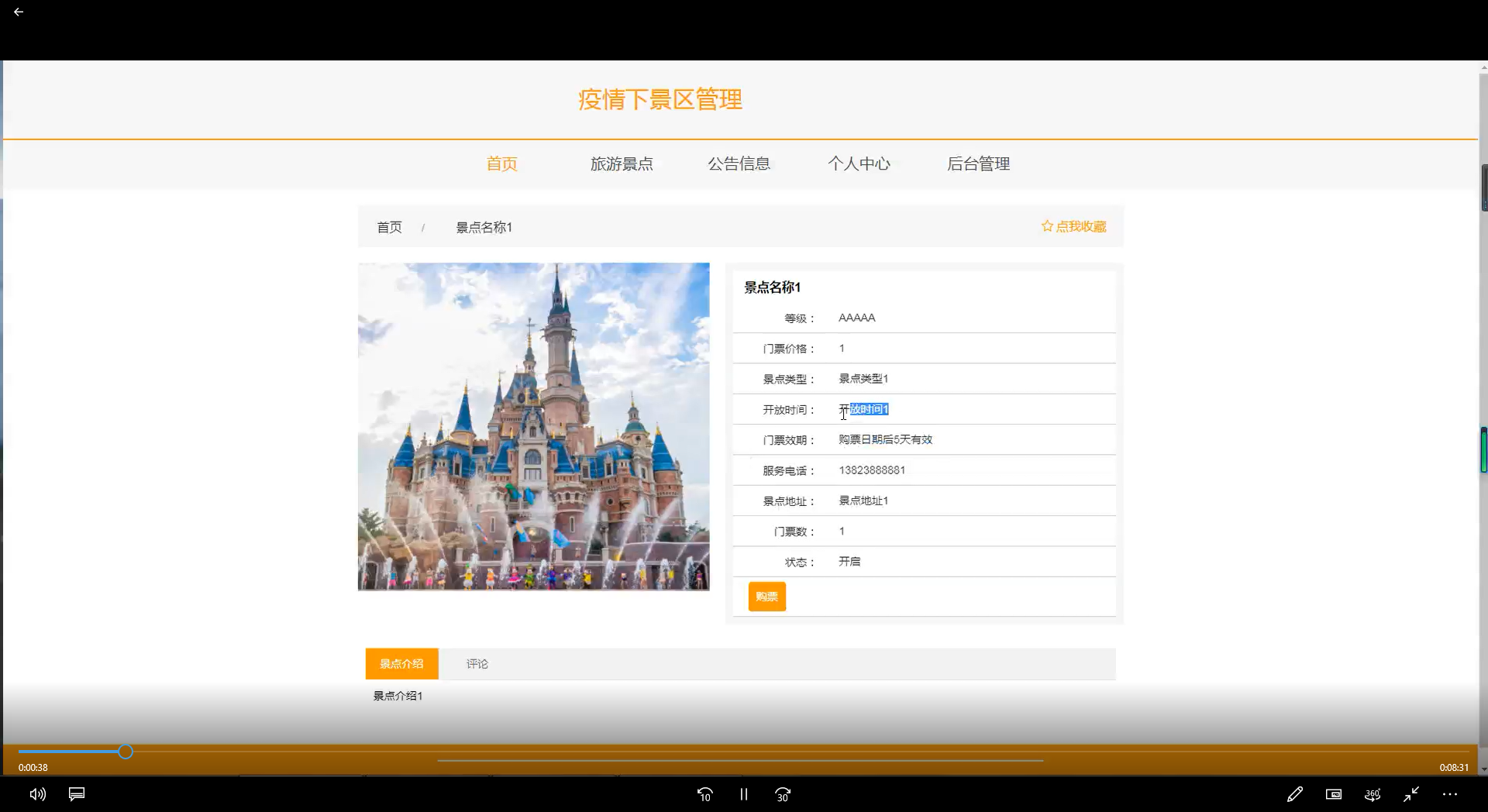Click the 门票效期： label

[x=789, y=440]
